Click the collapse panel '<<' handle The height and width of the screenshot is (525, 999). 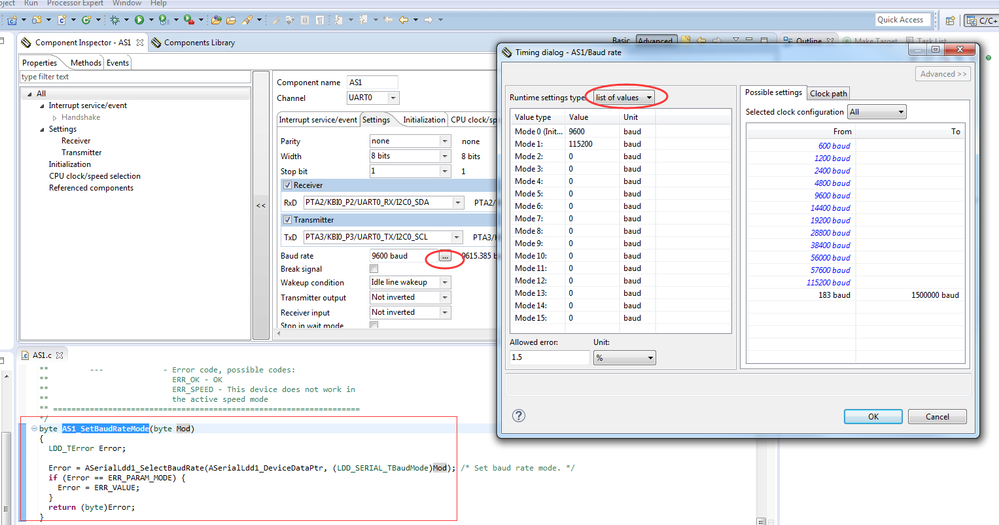[x=261, y=206]
